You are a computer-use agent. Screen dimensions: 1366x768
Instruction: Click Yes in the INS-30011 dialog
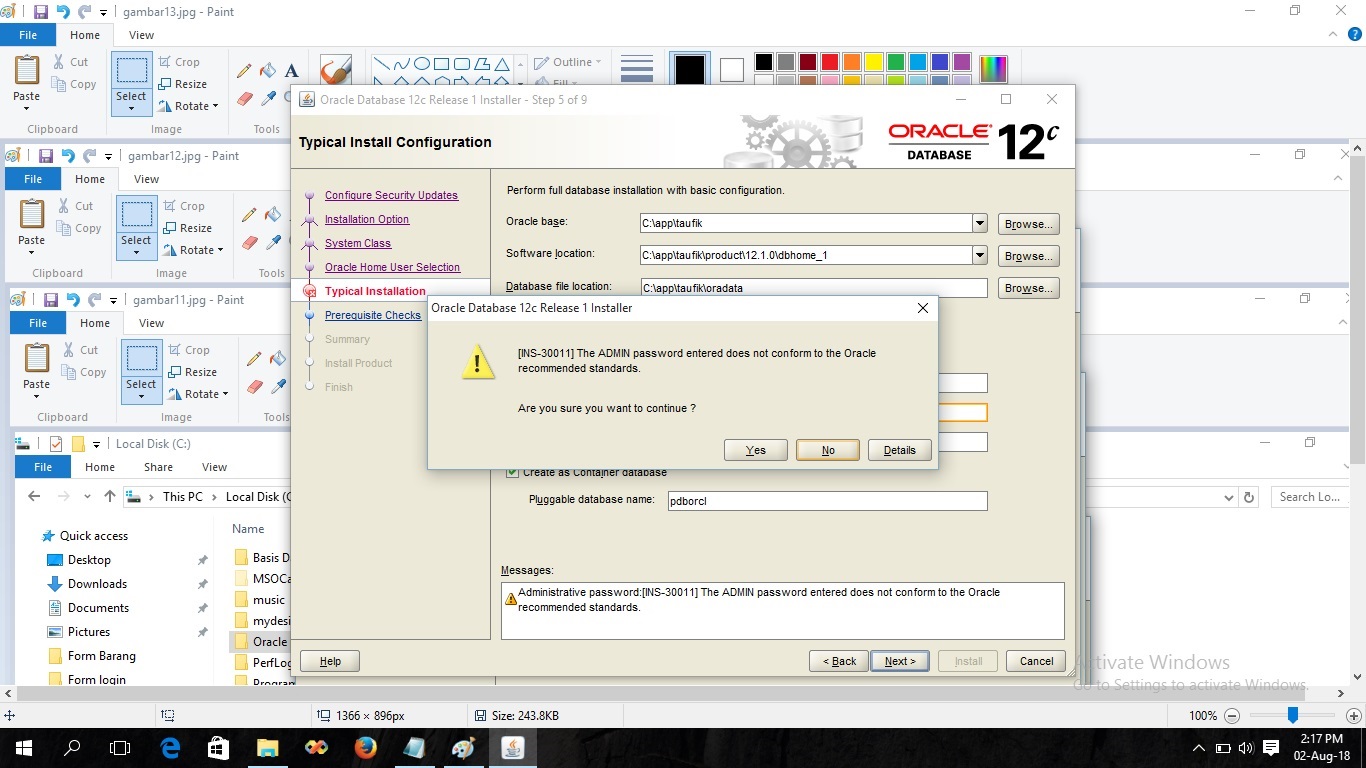pos(756,450)
